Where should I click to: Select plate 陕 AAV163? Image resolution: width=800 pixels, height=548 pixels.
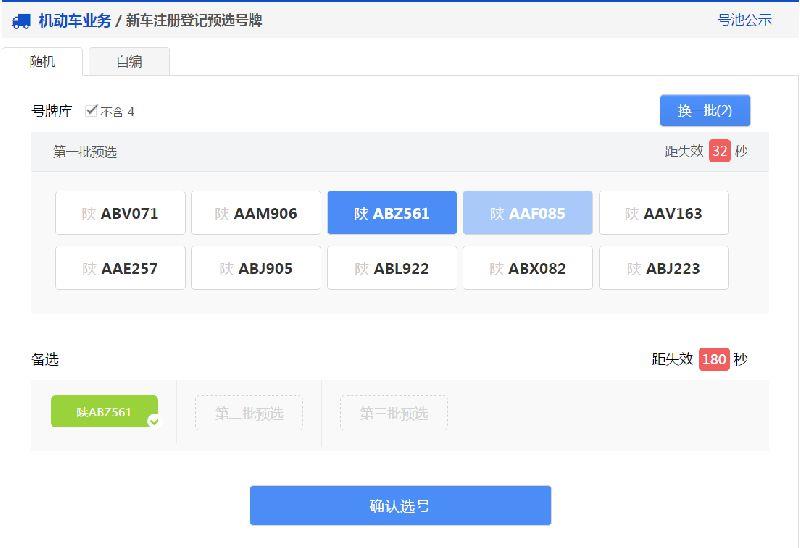(664, 213)
